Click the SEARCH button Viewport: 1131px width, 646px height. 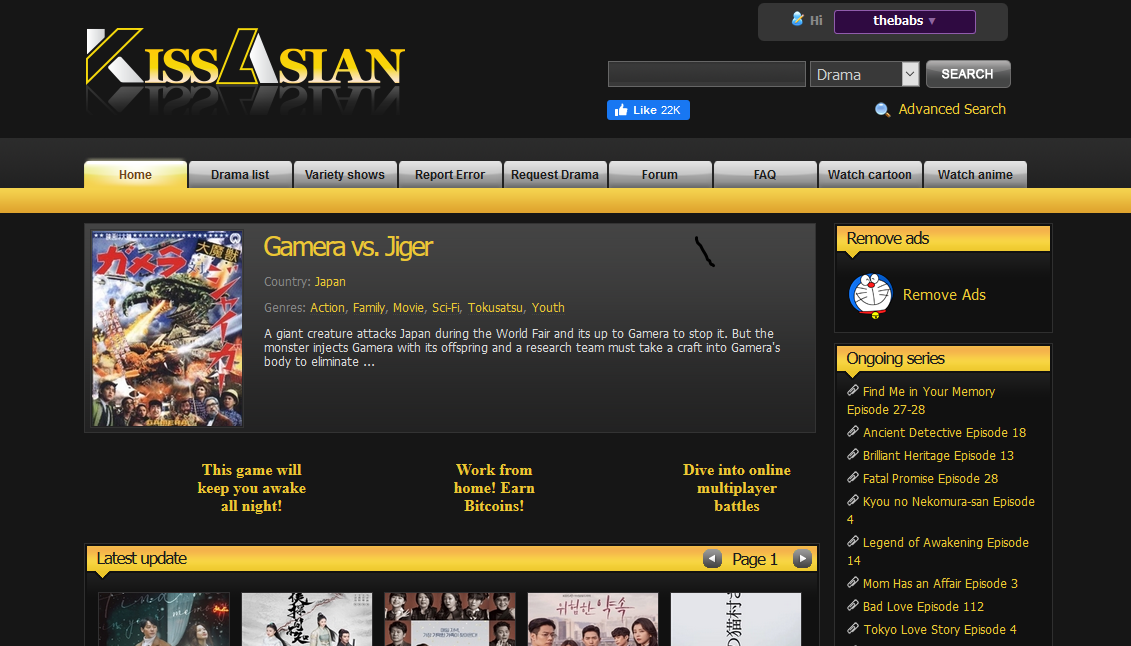968,74
